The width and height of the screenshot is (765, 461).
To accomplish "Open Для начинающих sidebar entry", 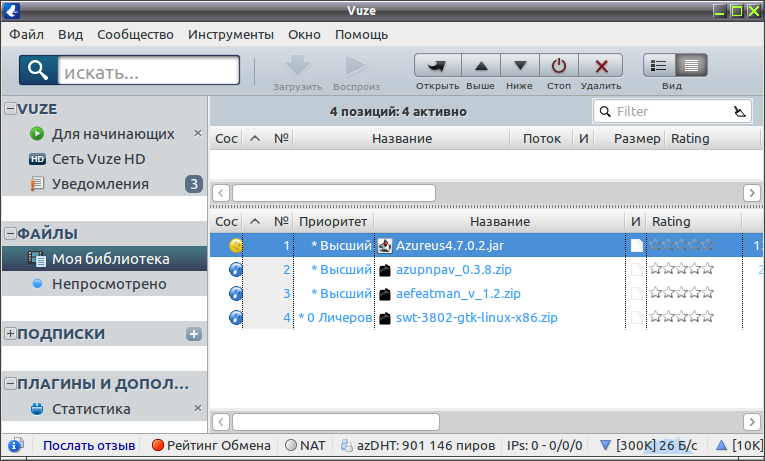I will point(113,134).
